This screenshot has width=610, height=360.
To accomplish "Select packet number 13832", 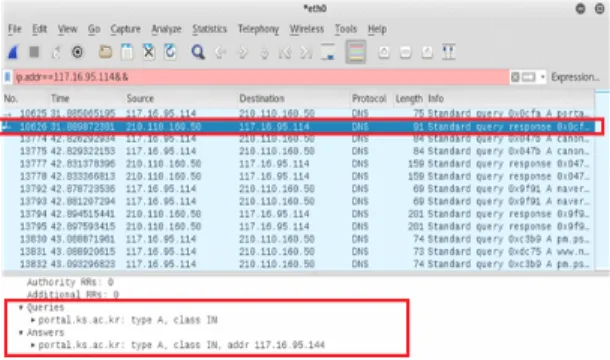I will click(298, 264).
